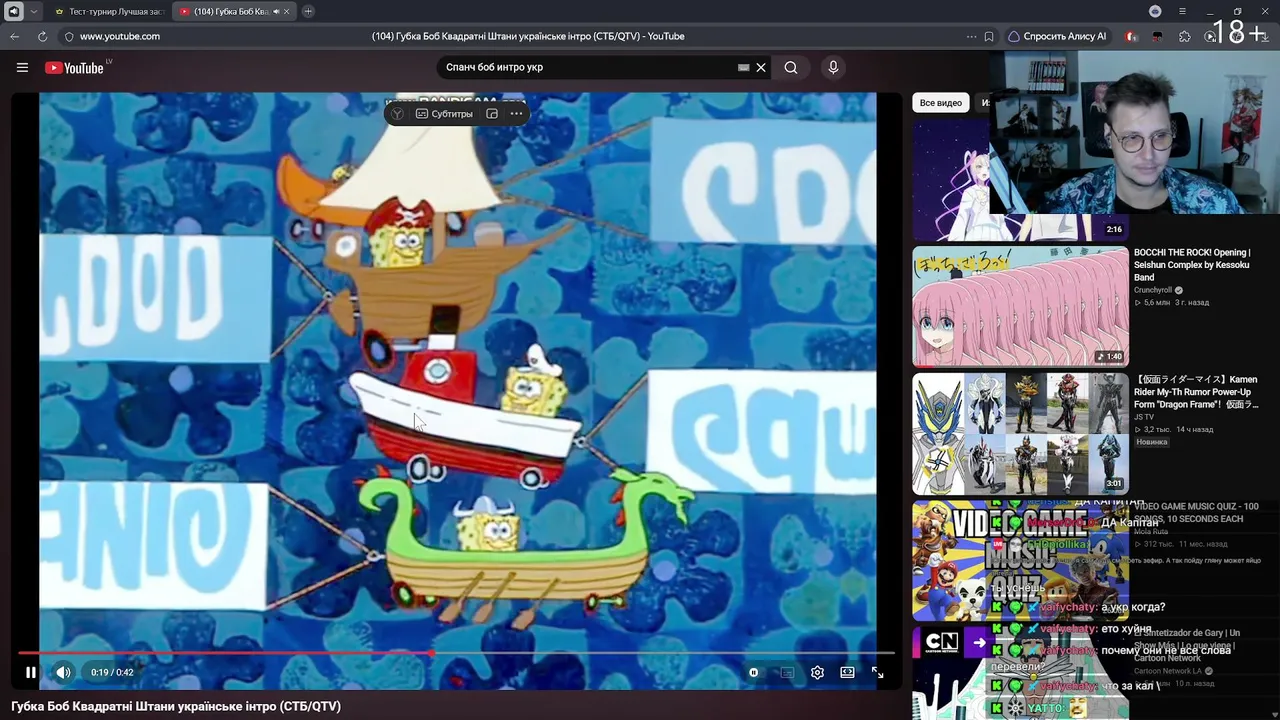The image size is (1280, 720).
Task: Click the 0:19 / 0:42 time display
Action: point(112,672)
